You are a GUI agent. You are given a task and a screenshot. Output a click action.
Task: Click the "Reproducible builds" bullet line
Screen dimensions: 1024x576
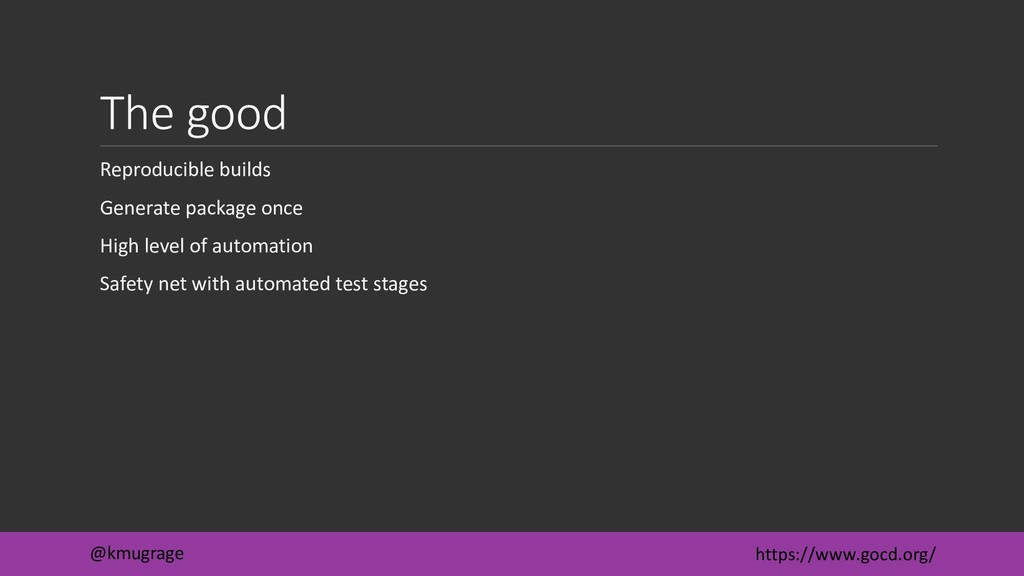click(185, 170)
